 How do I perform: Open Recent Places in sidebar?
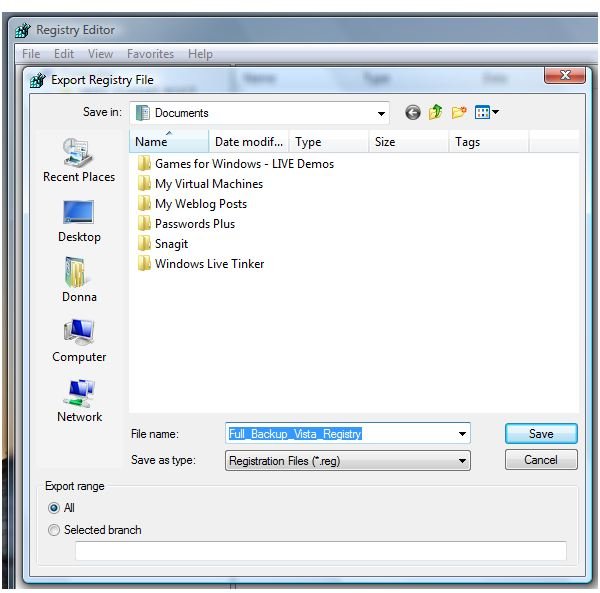79,160
